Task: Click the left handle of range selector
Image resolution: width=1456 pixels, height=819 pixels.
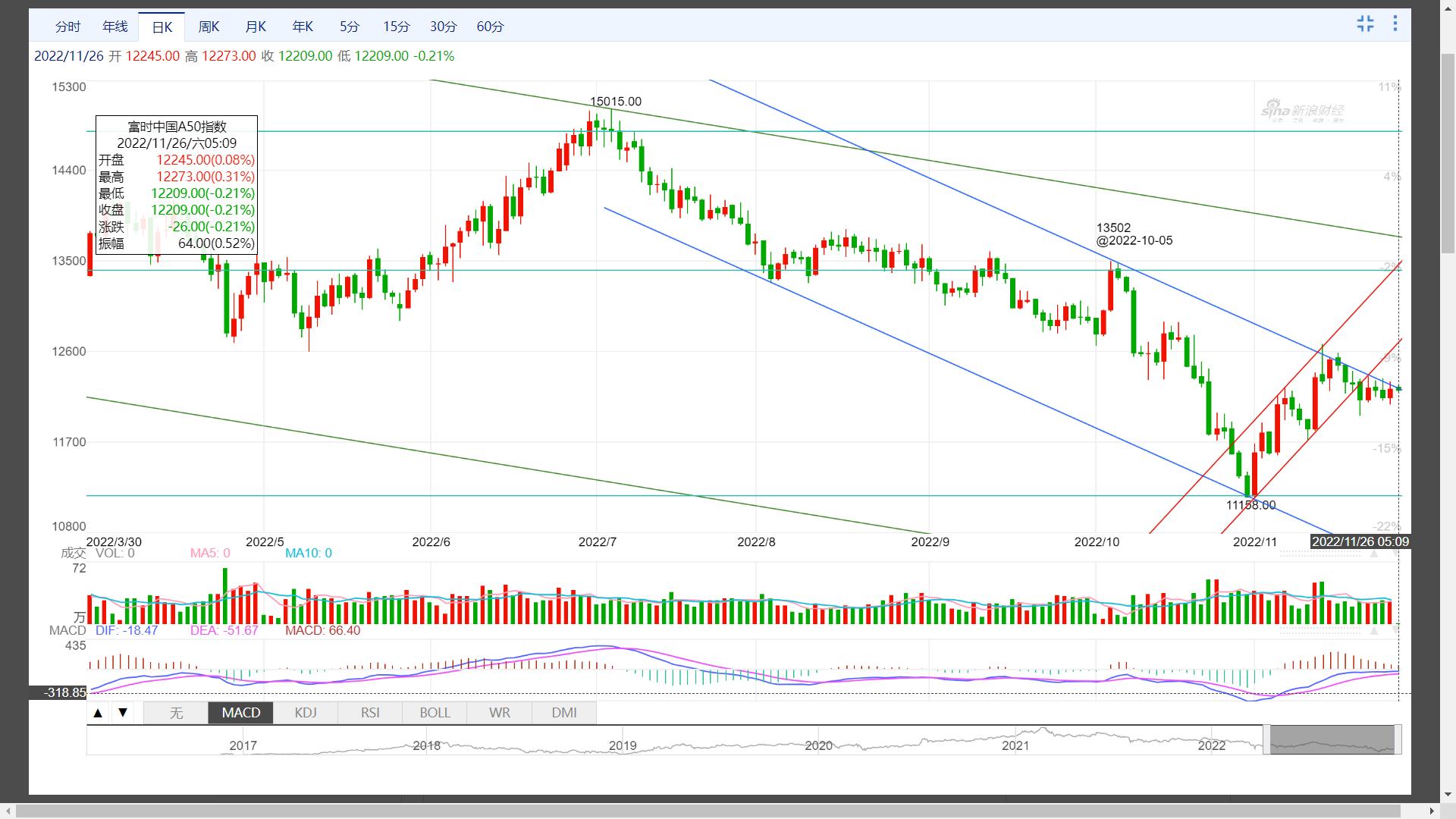Action: tap(1266, 739)
